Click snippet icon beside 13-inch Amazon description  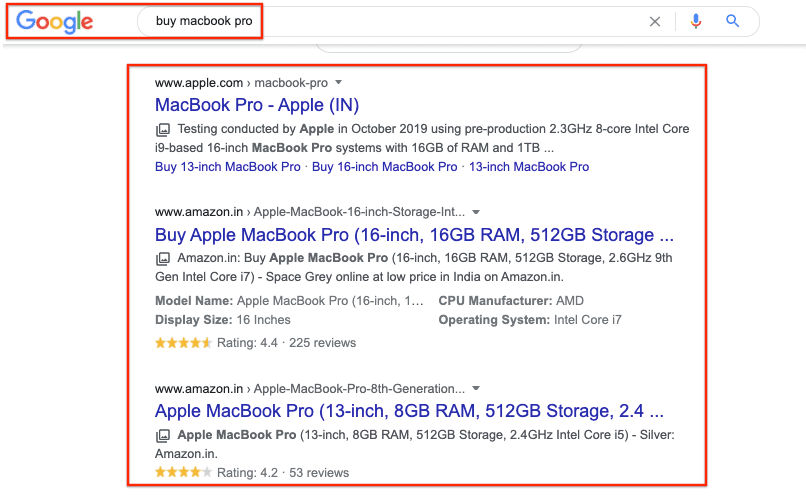coord(163,436)
